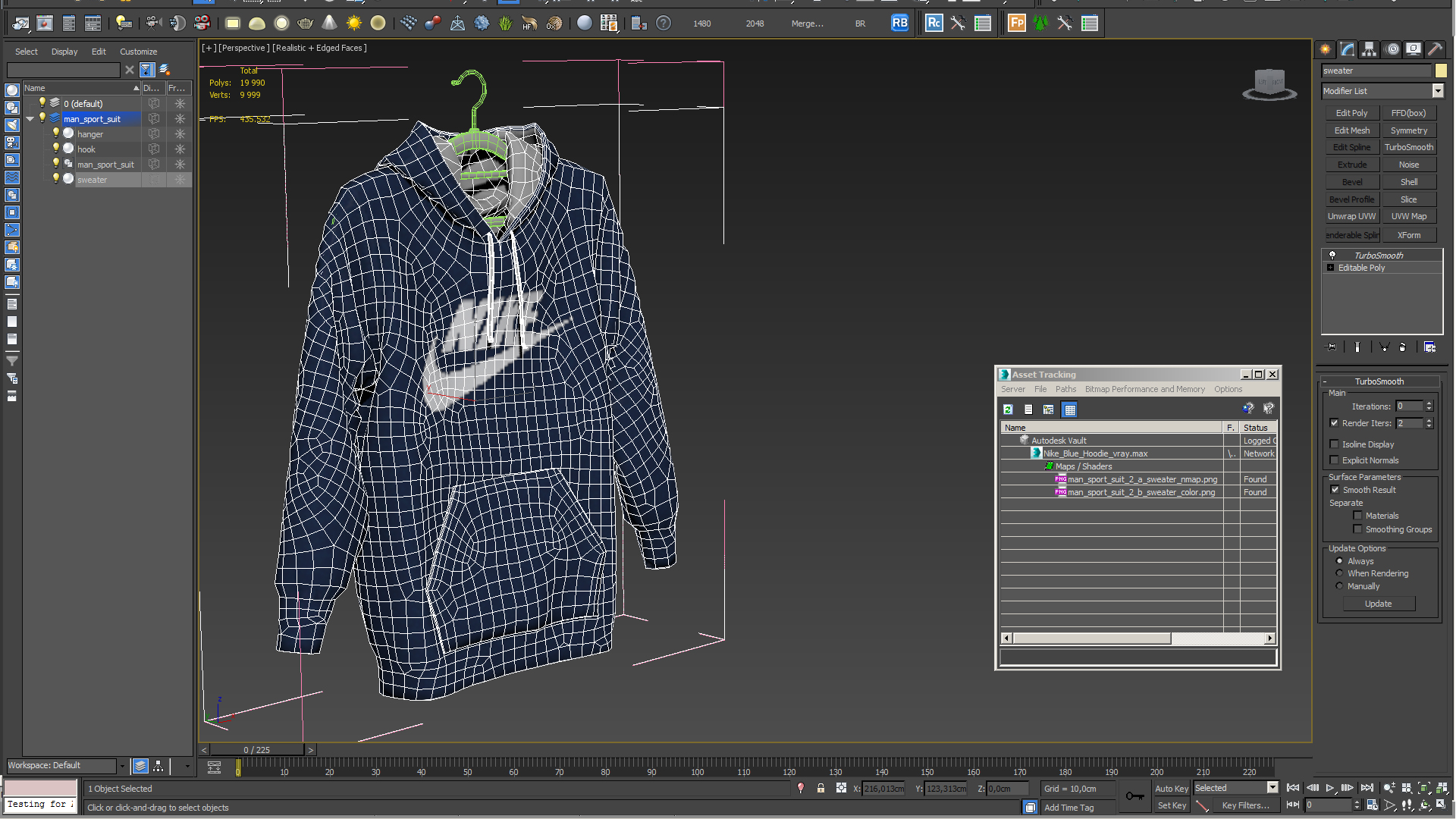Open Server menu in Asset Tracking
The image size is (1456, 819).
click(x=1012, y=389)
